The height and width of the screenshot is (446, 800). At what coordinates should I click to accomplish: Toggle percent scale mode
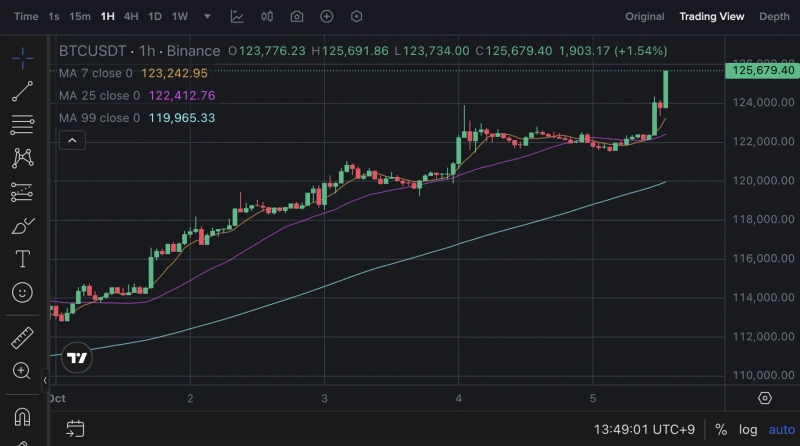pos(720,430)
